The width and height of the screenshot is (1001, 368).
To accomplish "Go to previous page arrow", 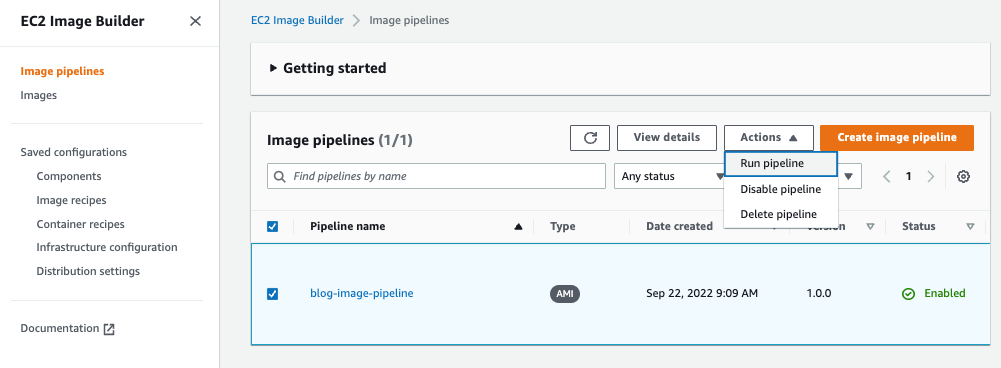I will (887, 176).
